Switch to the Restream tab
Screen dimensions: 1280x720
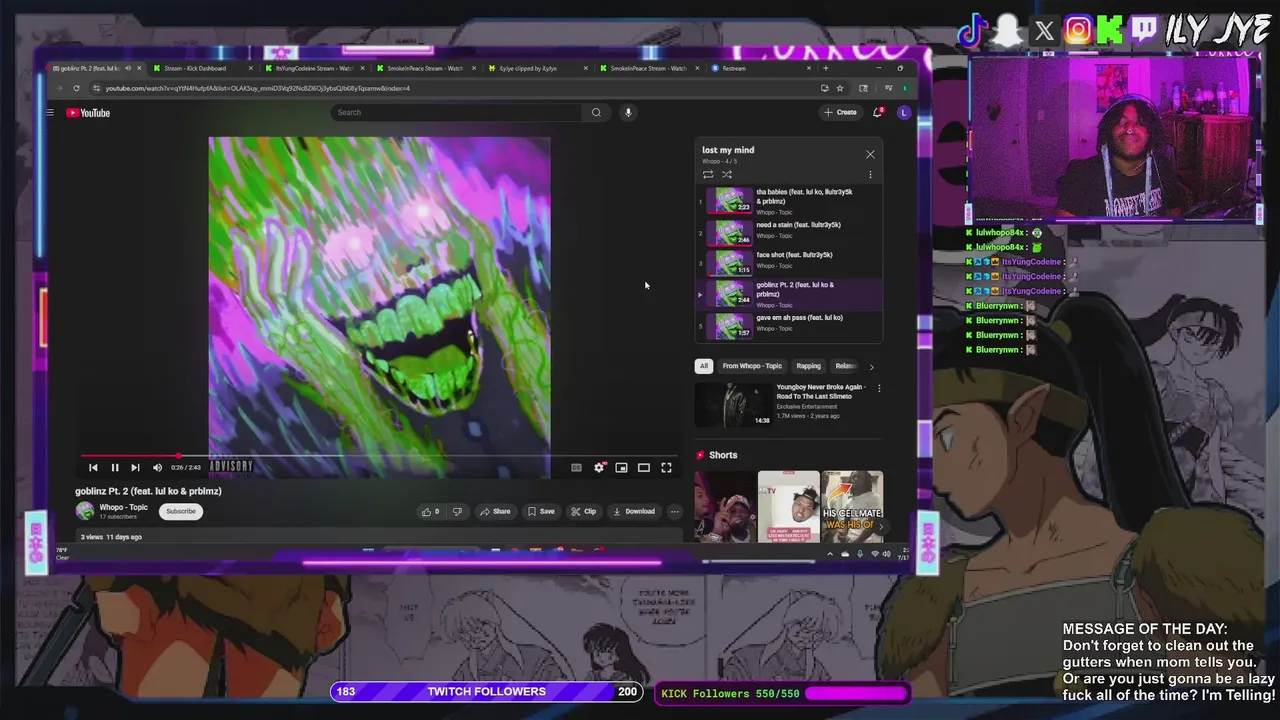pos(760,68)
